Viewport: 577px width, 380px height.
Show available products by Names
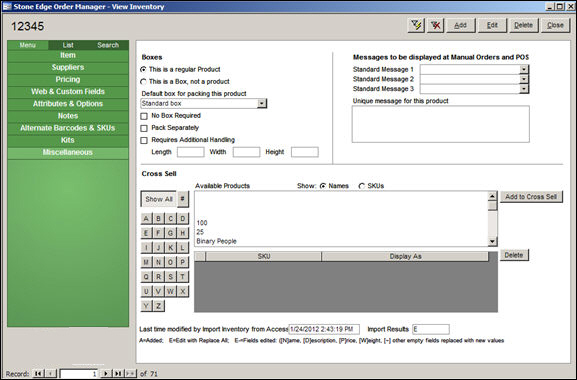[x=323, y=186]
